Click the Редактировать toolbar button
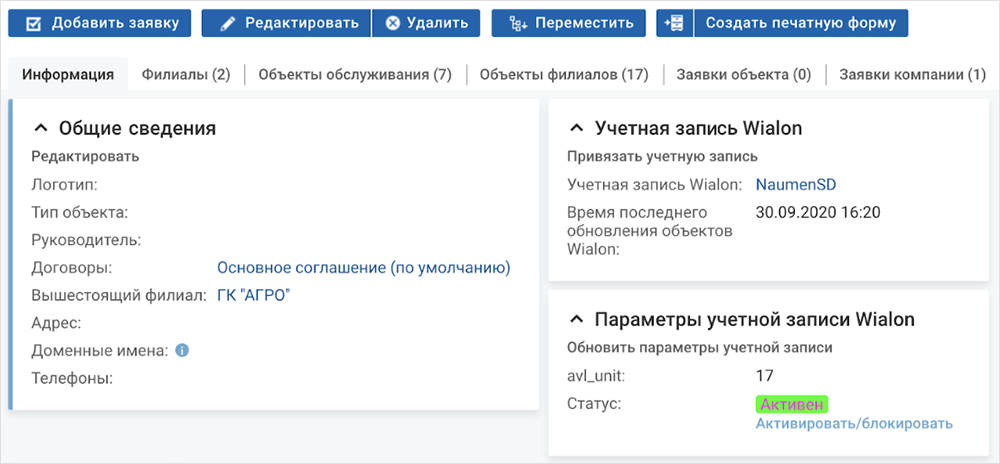 [286, 23]
